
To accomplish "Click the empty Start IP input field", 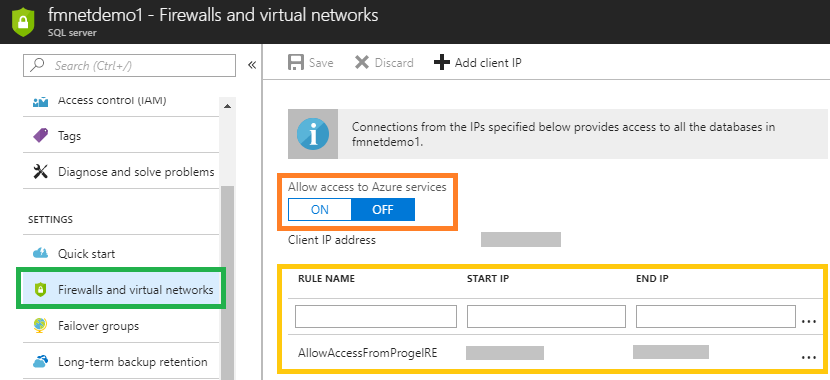I will click(546, 316).
